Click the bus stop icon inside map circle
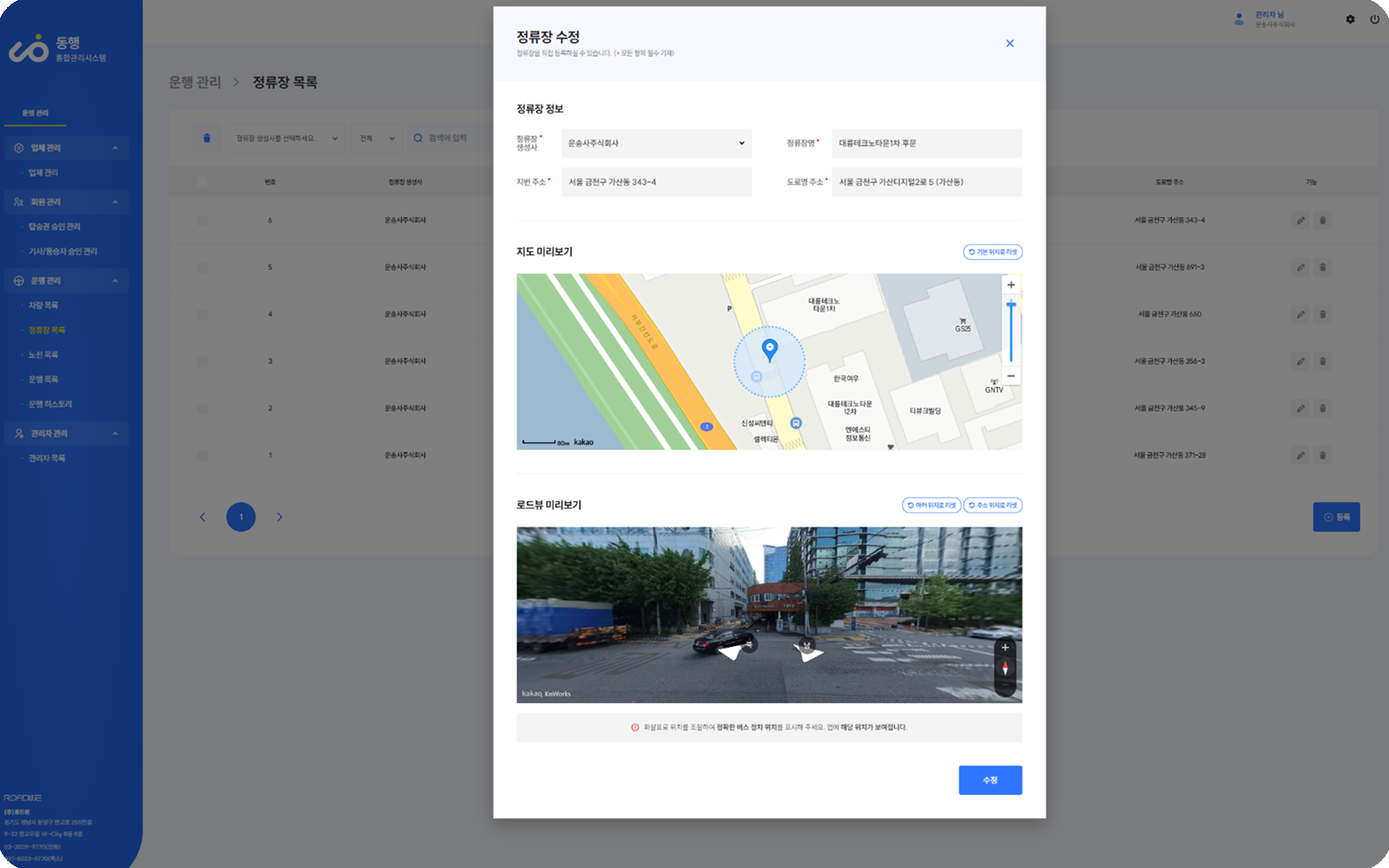Viewport: 1389px width, 868px height. pyautogui.click(x=756, y=377)
